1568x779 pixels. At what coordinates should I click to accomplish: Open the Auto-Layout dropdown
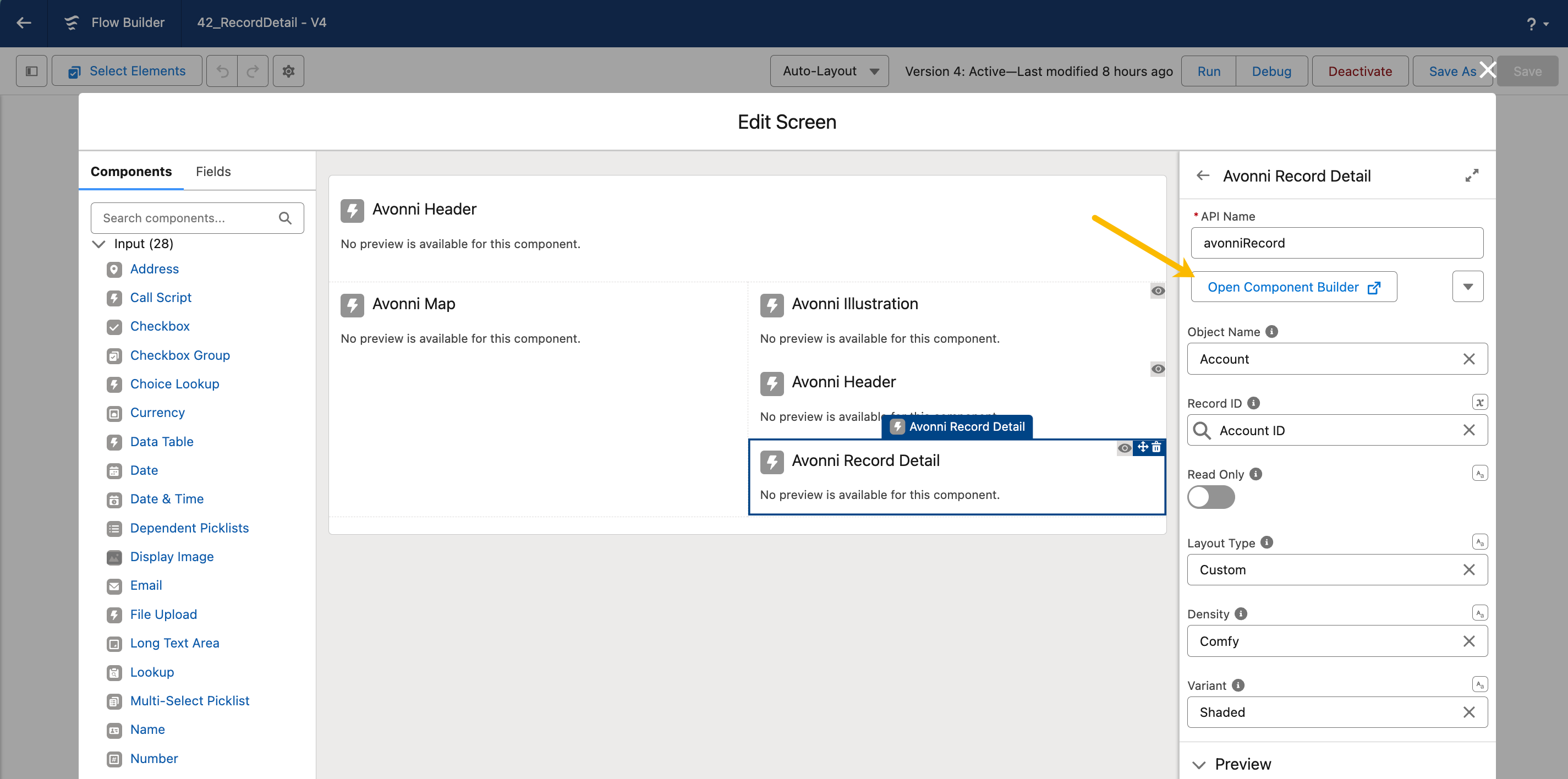point(829,71)
